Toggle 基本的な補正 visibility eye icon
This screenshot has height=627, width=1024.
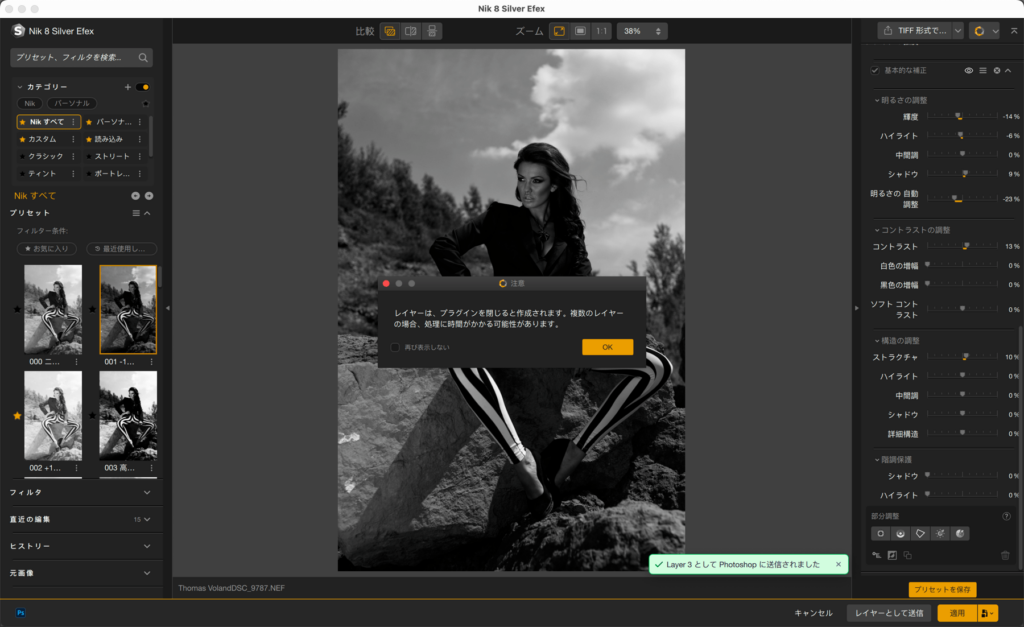click(x=968, y=71)
